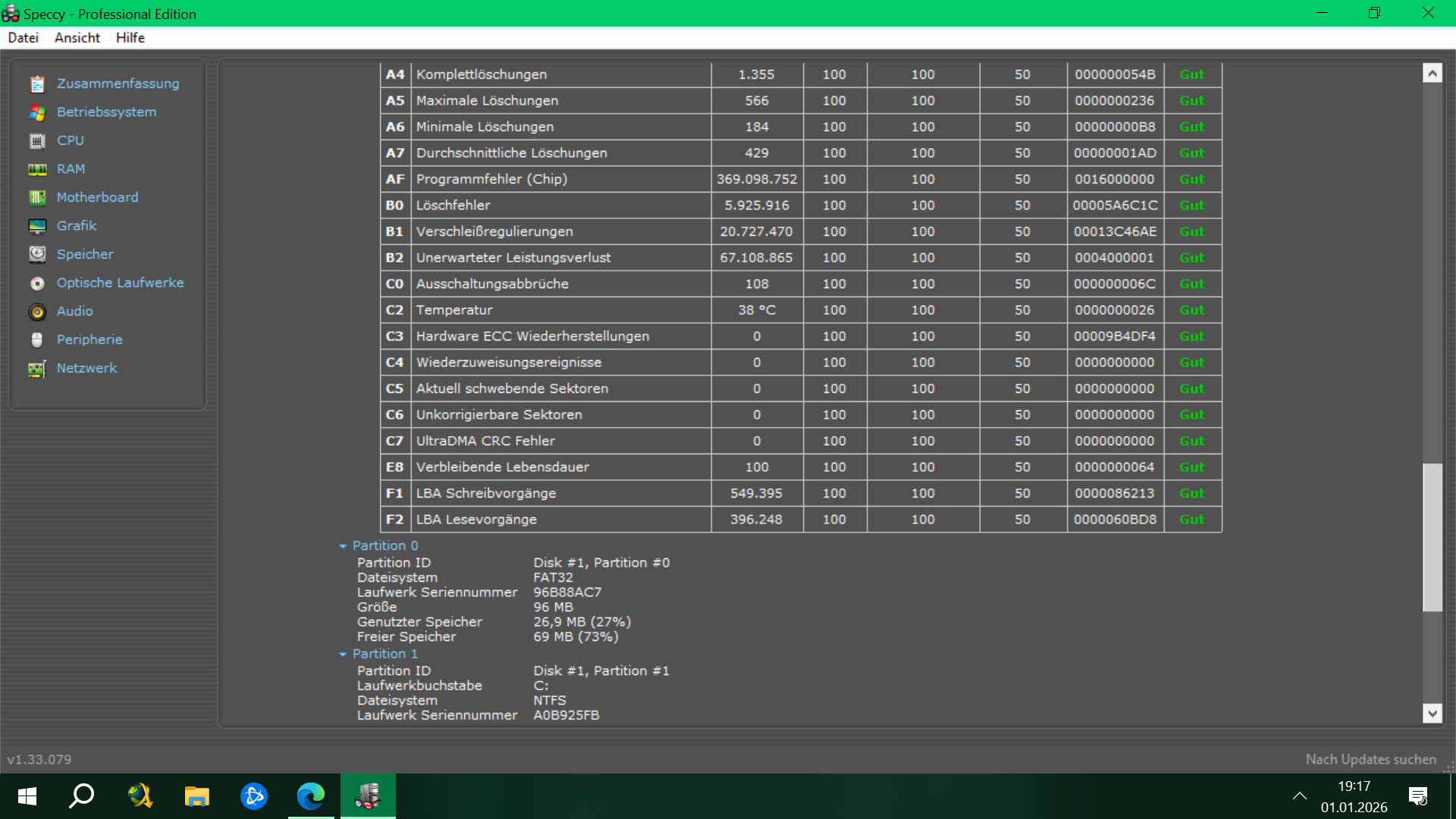Open the Ansicht menu
The width and height of the screenshot is (1456, 819).
tap(77, 38)
